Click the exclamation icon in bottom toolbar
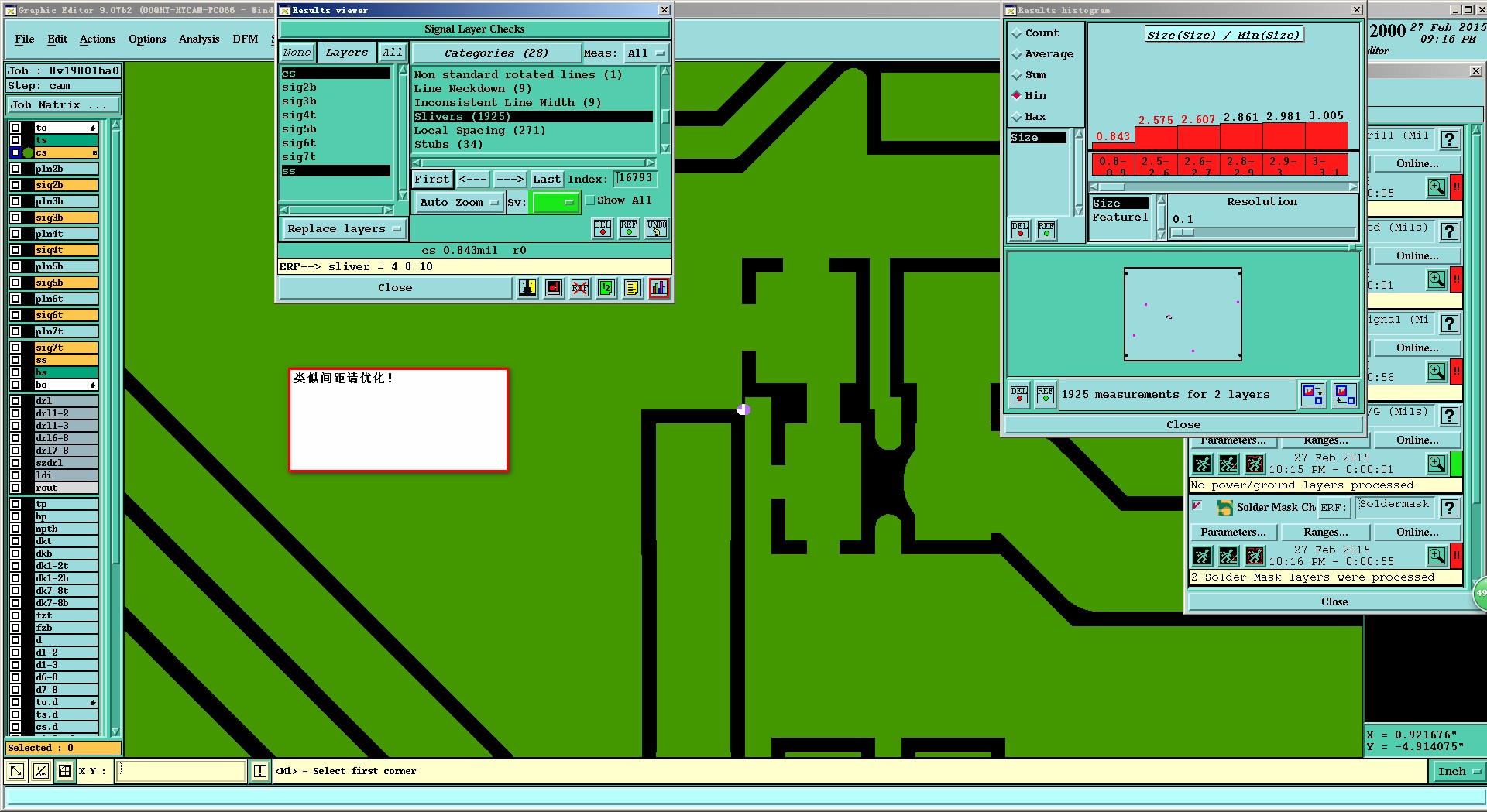The image size is (1487, 812). coord(259,771)
